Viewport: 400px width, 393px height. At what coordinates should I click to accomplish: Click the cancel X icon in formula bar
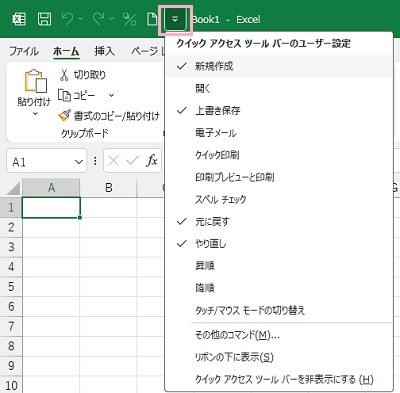click(x=113, y=161)
